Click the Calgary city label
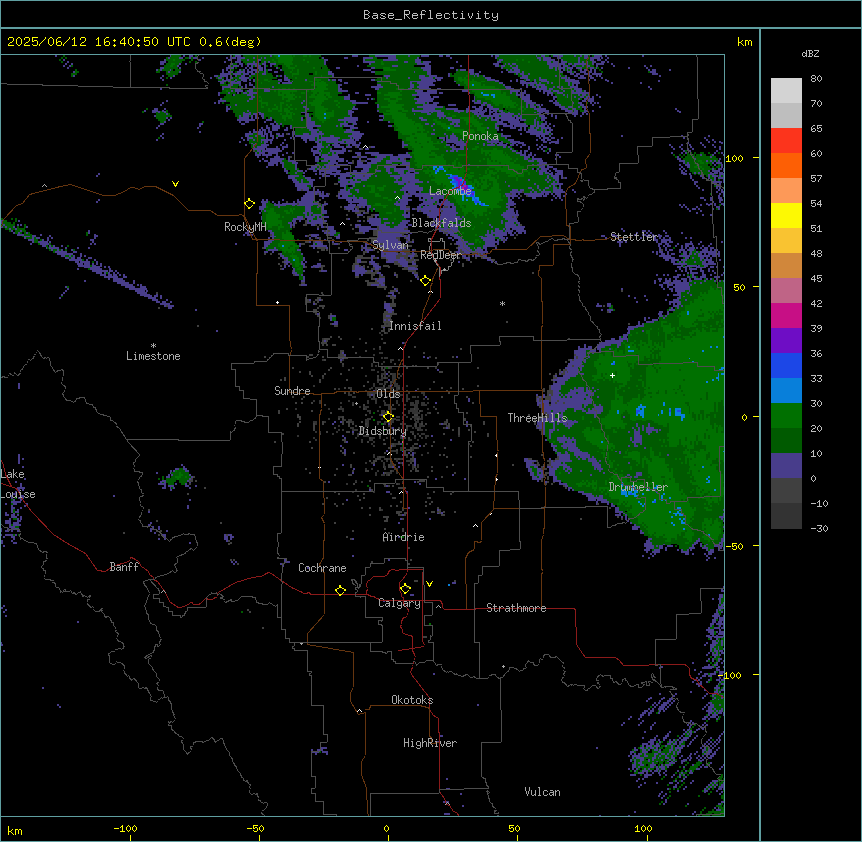This screenshot has width=862, height=842. pyautogui.click(x=399, y=603)
